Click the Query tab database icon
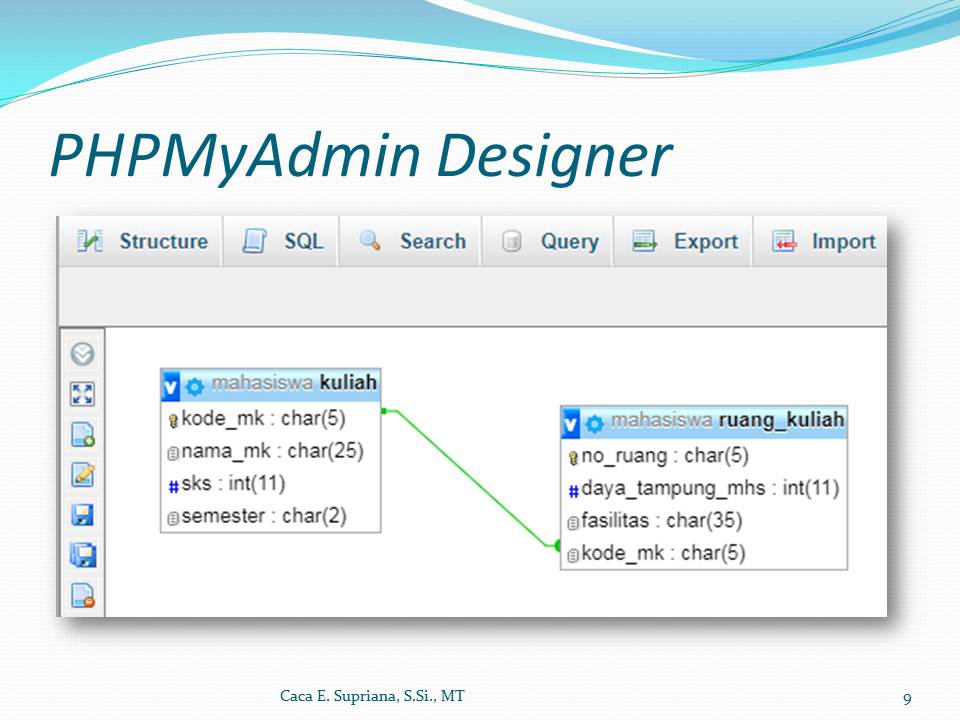The width and height of the screenshot is (960, 720). pos(511,241)
